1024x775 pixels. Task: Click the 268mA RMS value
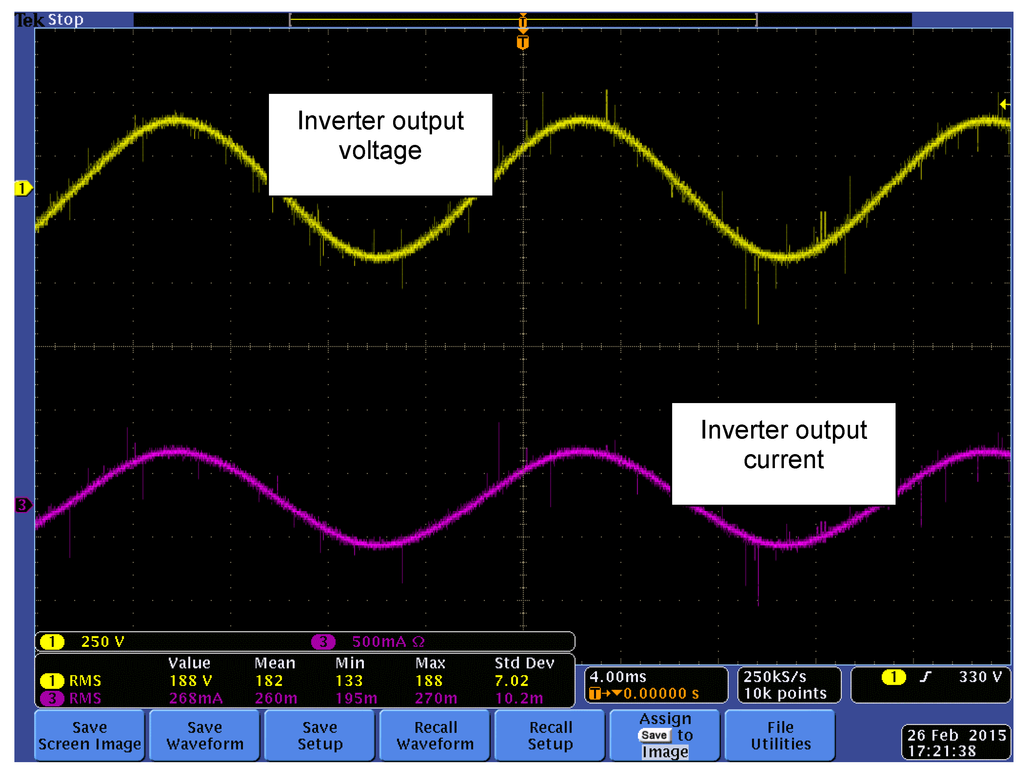tap(196, 699)
